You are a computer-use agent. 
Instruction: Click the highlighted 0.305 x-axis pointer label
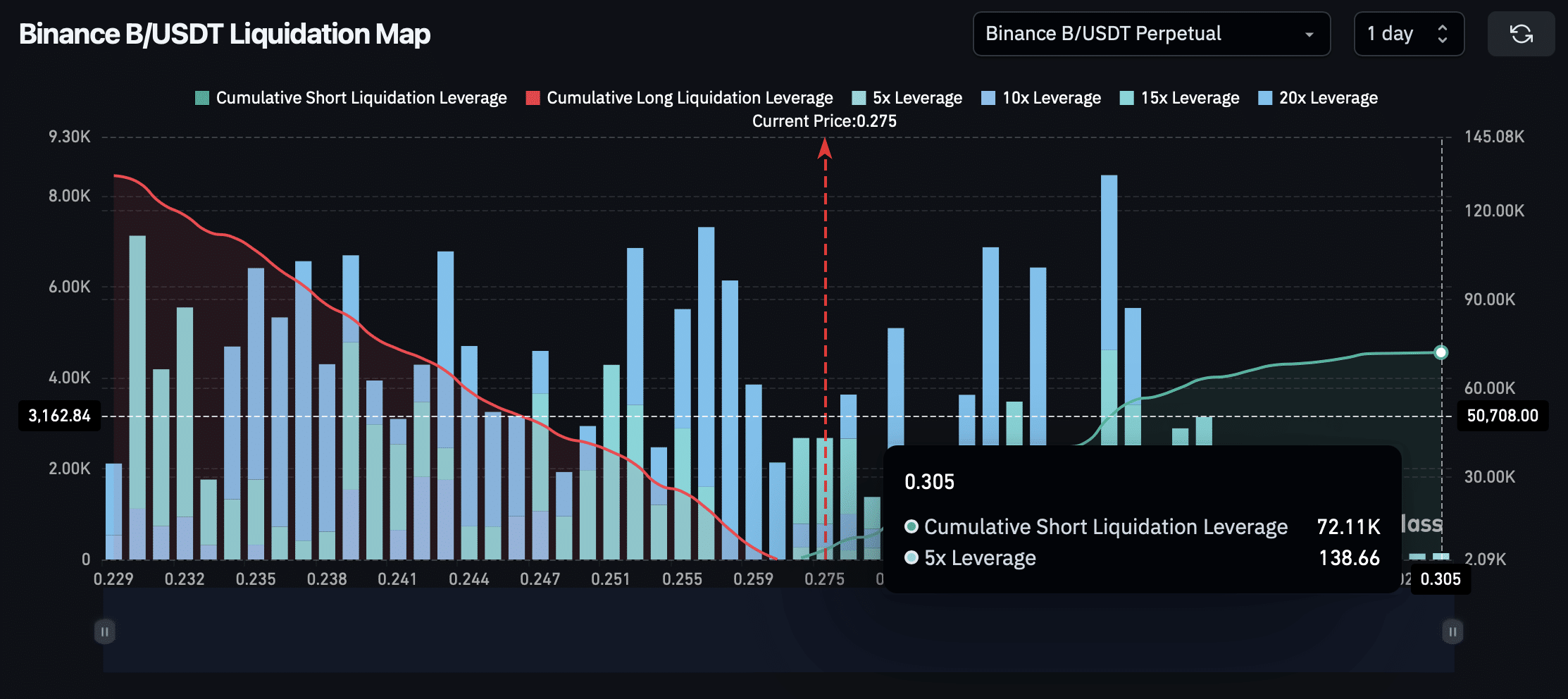[x=1441, y=579]
